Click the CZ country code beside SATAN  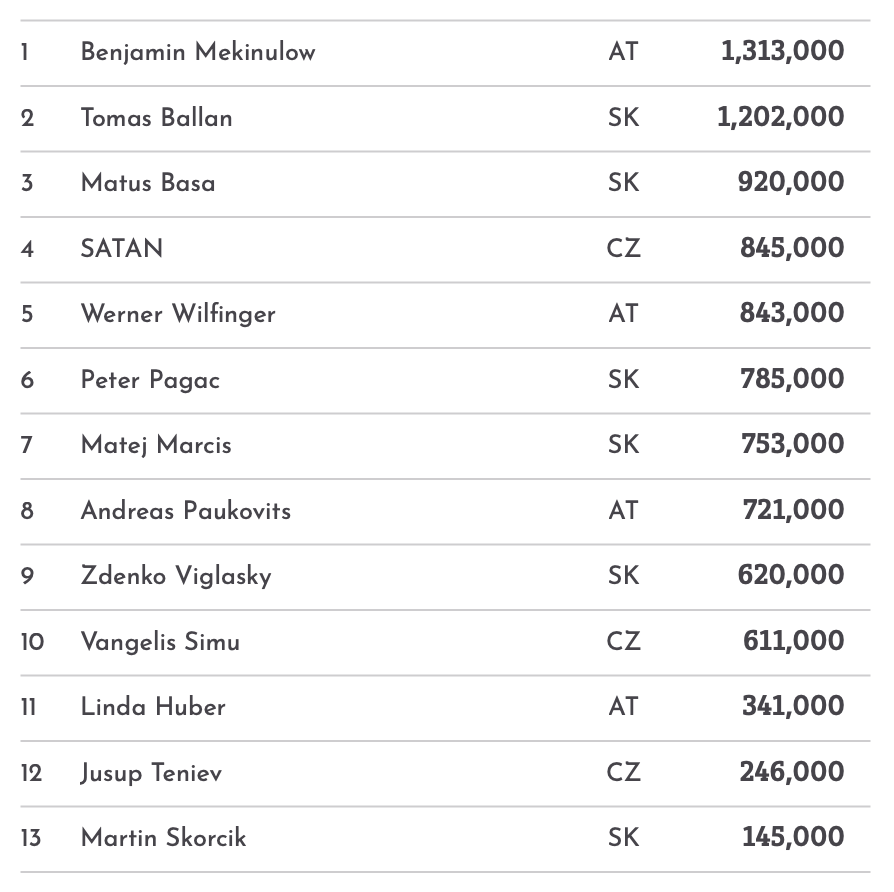(622, 249)
